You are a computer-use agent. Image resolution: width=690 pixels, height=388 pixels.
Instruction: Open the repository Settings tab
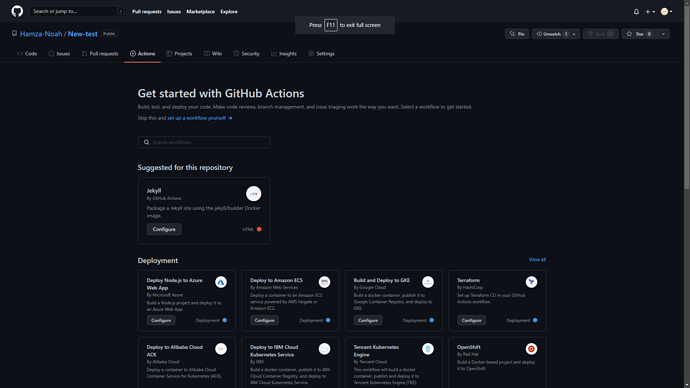click(321, 54)
